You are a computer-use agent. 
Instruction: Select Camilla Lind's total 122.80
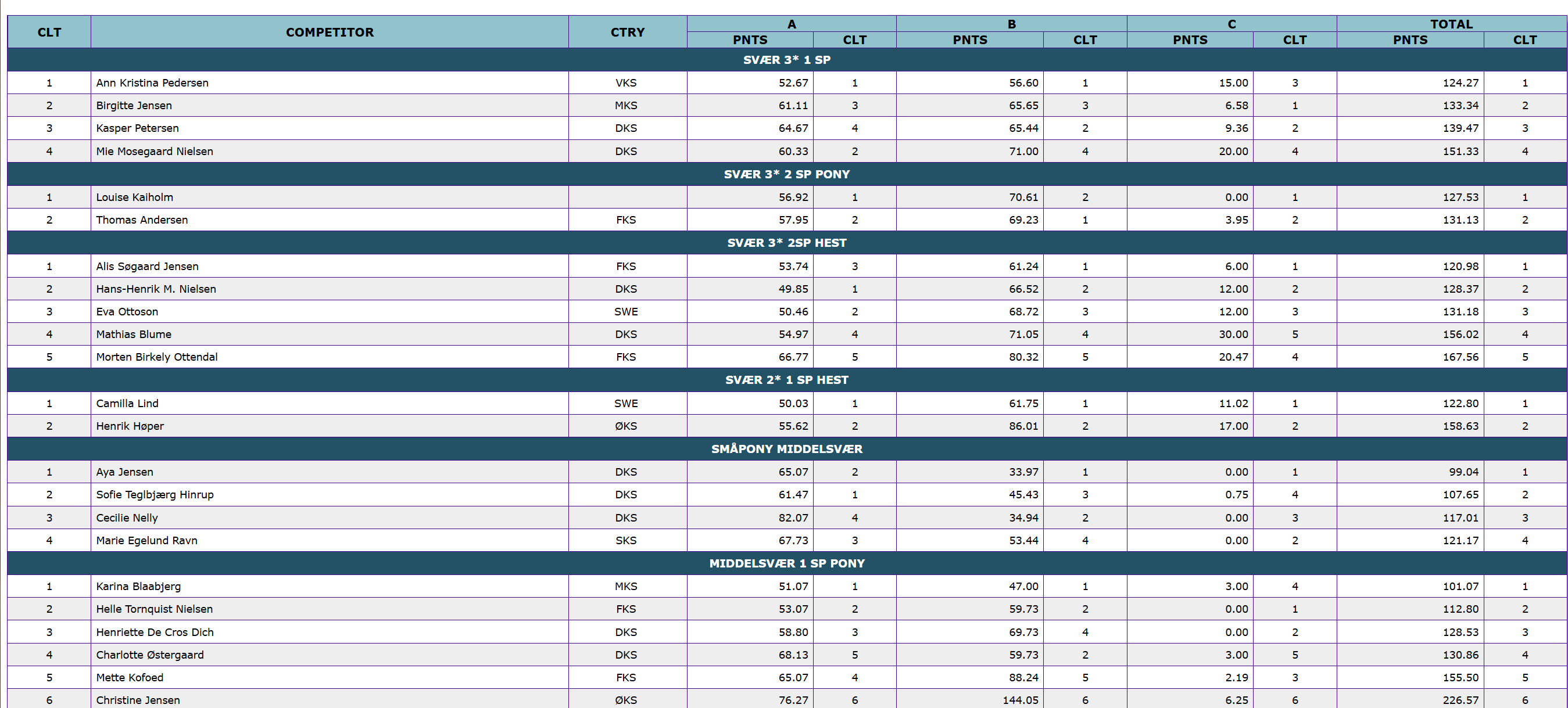(1460, 403)
